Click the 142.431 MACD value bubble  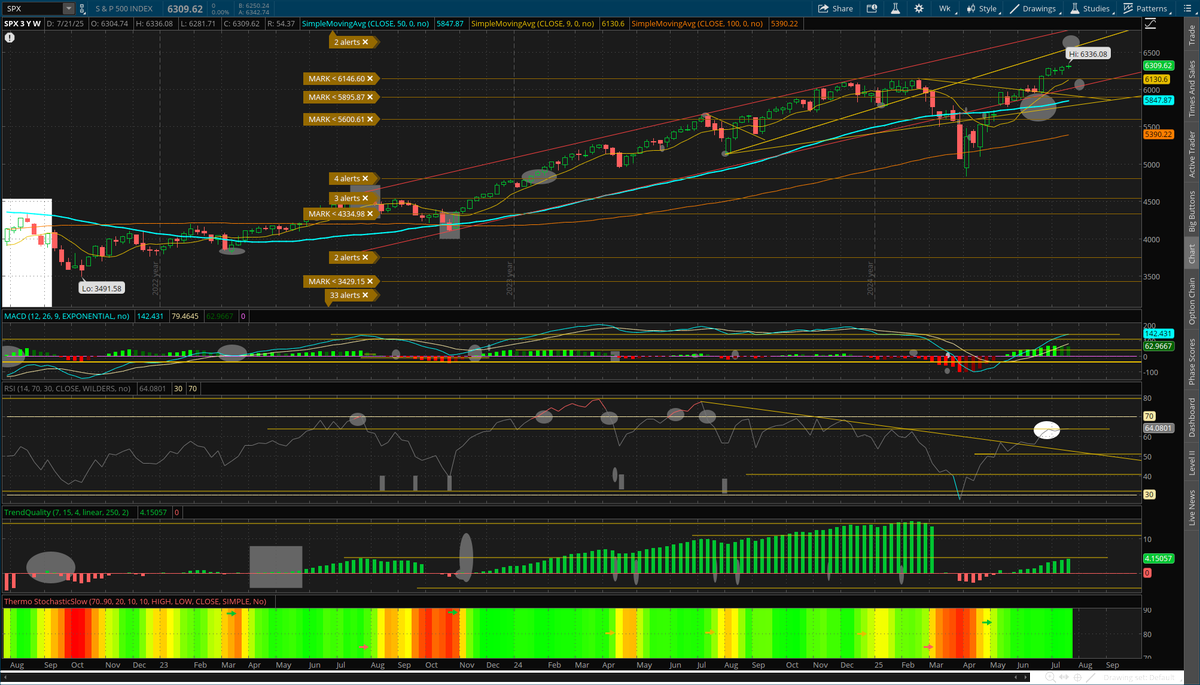(x=1156, y=333)
